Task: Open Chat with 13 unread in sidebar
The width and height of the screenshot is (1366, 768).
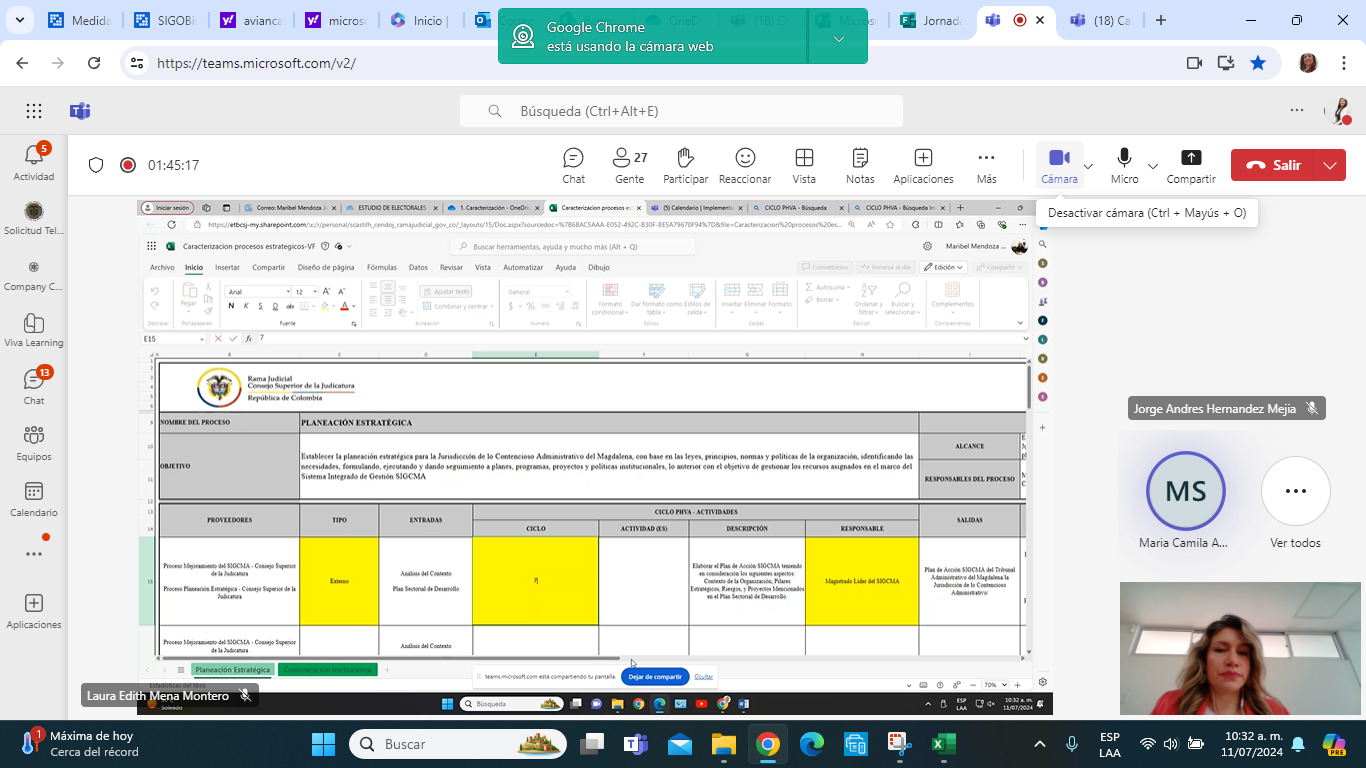Action: [x=34, y=386]
